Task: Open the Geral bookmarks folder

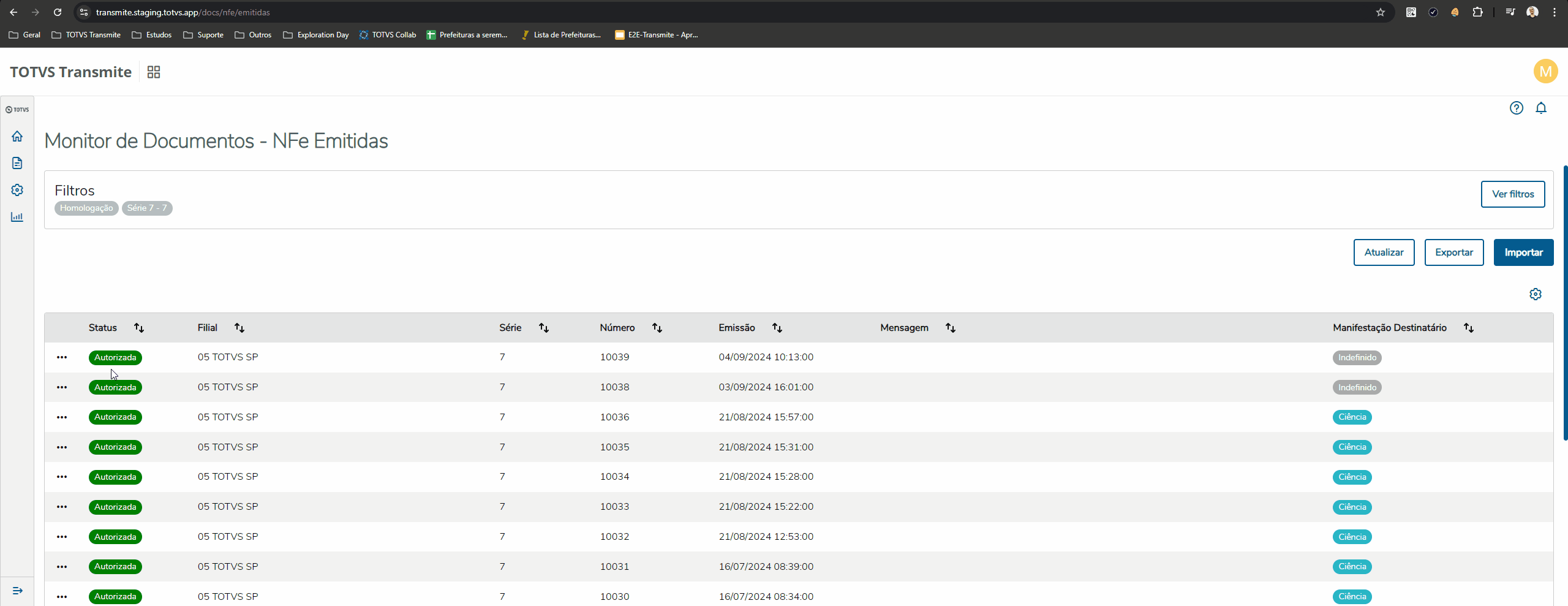Action: click(24, 35)
